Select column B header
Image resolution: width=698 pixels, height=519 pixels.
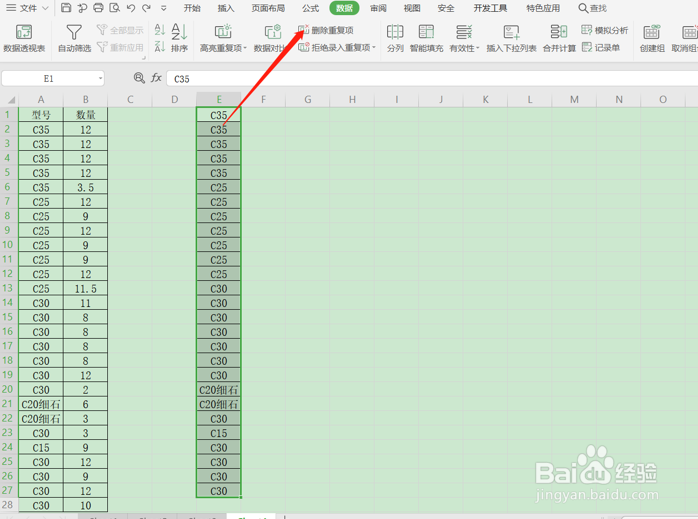tap(85, 100)
